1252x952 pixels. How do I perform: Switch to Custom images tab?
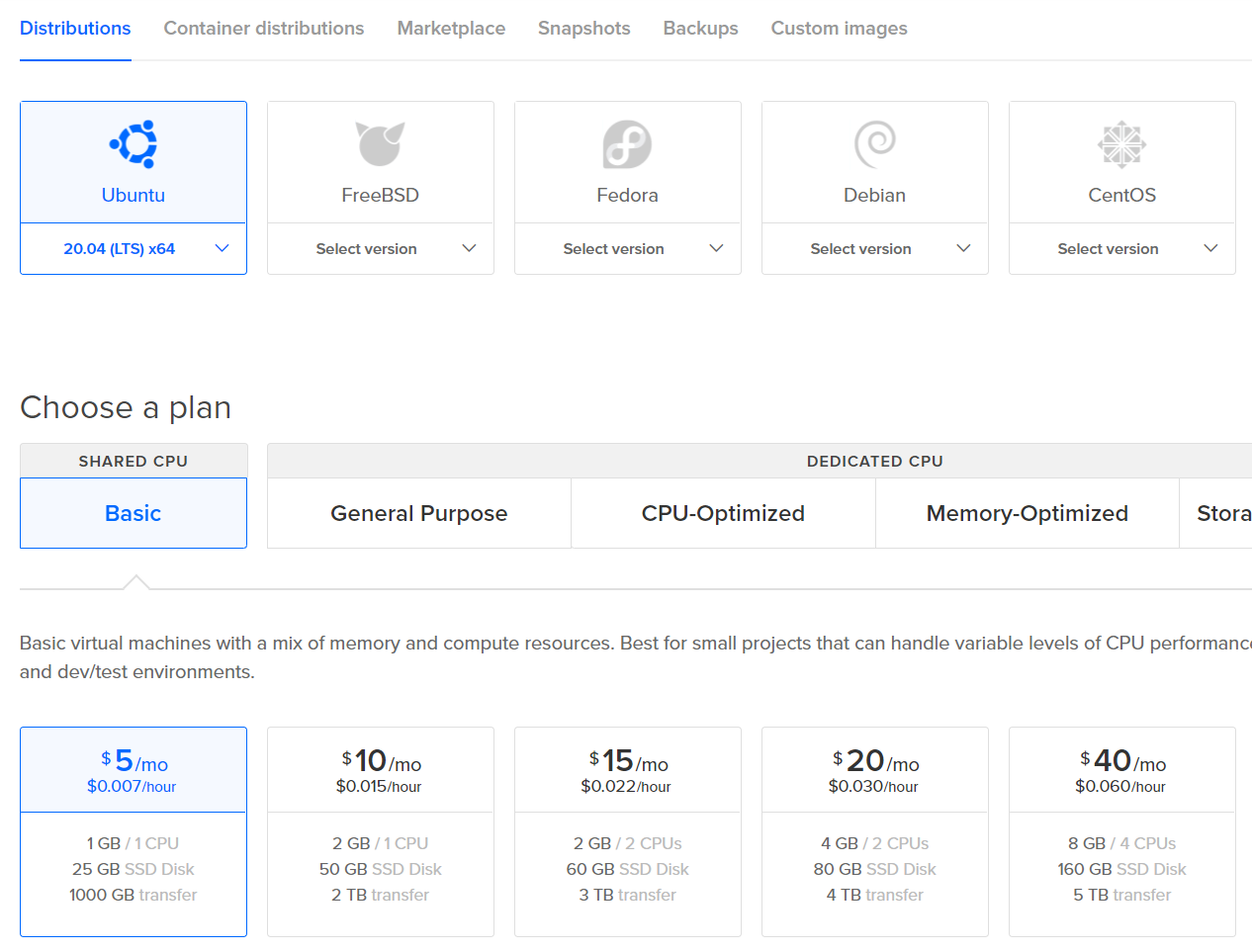(x=839, y=29)
